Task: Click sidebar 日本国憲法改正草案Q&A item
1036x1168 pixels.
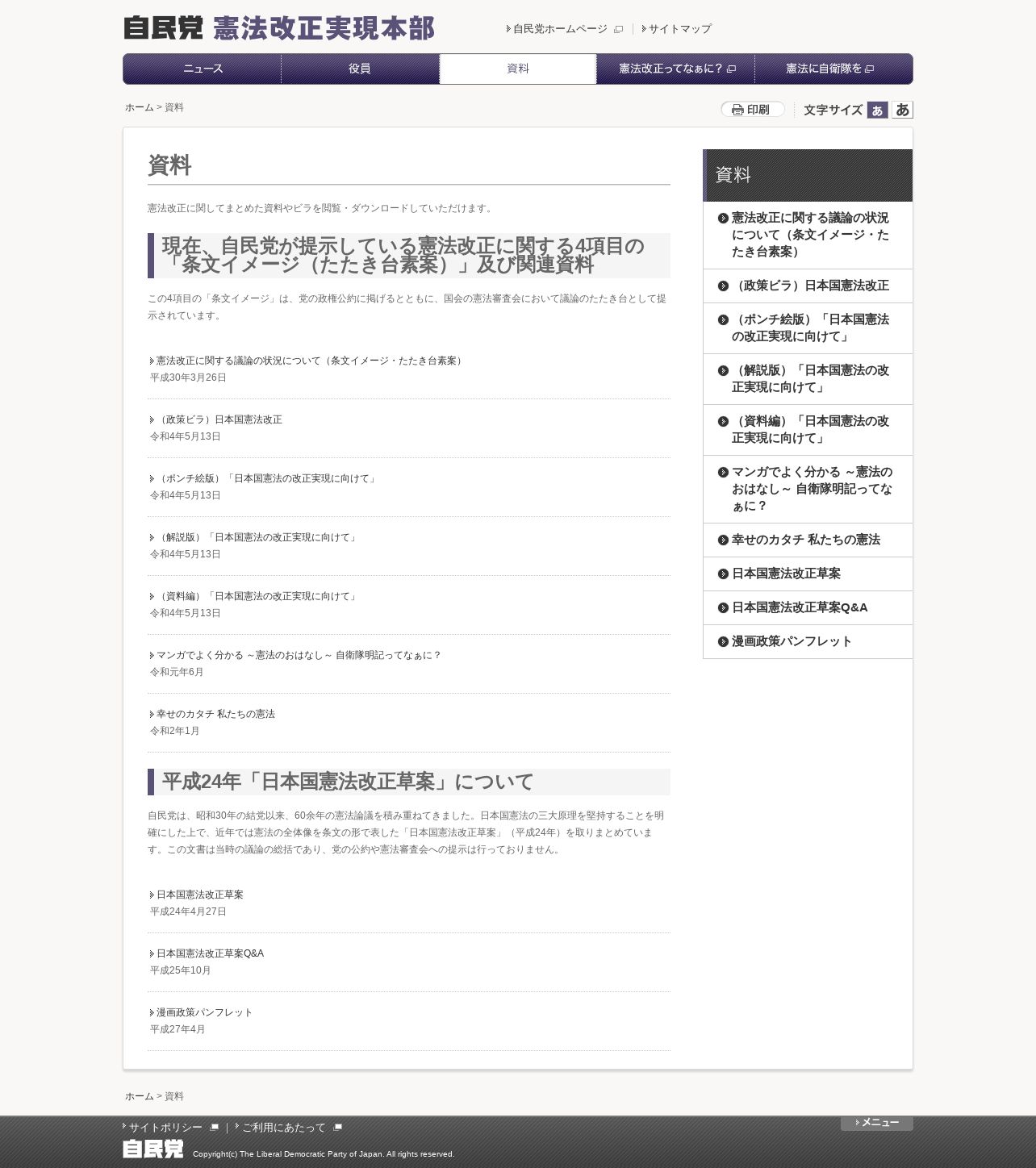Action: point(808,607)
